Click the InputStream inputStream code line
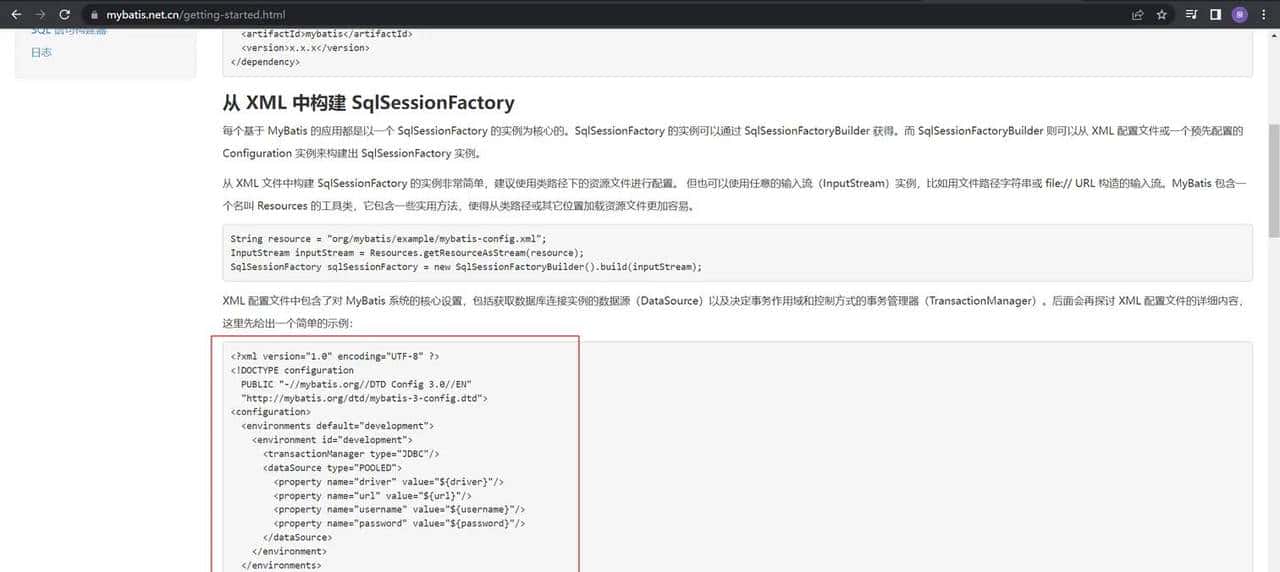Viewport: 1280px width, 572px height. pyautogui.click(x=406, y=253)
